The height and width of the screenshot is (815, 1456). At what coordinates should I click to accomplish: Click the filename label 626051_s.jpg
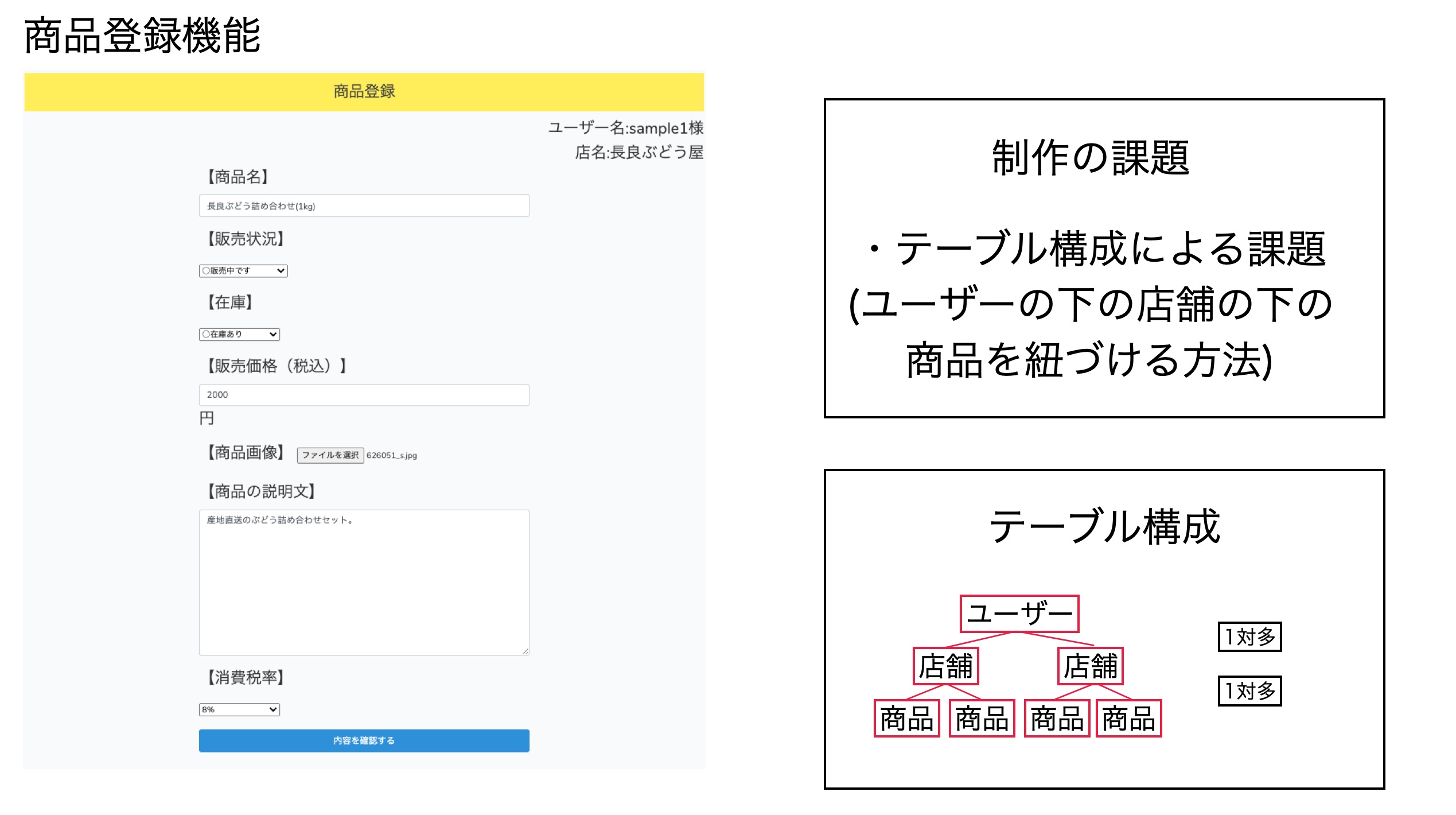point(392,455)
